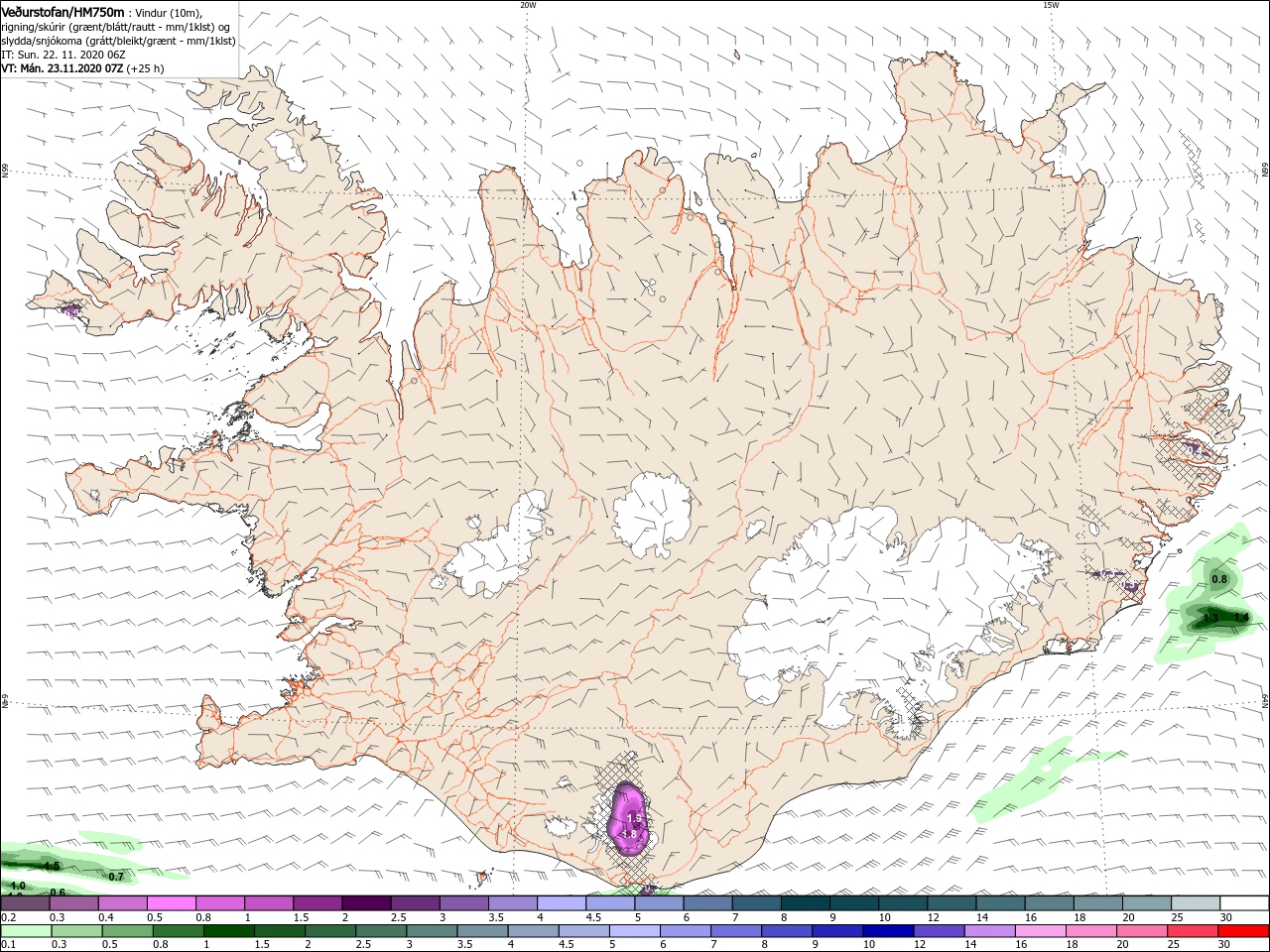The image size is (1270, 952).
Task: Click the valid-time line 'VT: Mán. 23.11.2020 07Z'
Action: click(62, 68)
